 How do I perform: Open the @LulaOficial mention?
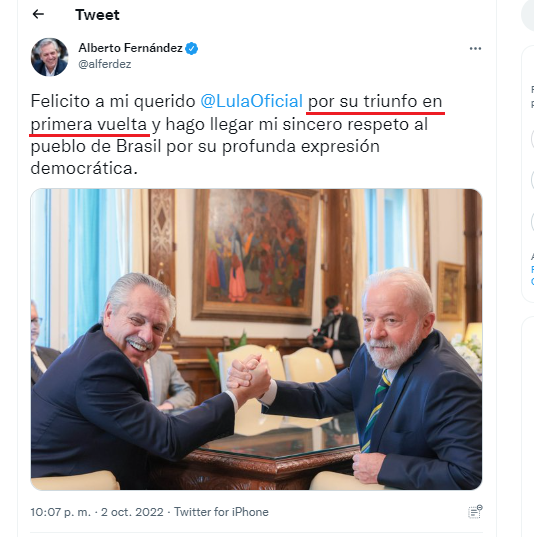[251, 101]
